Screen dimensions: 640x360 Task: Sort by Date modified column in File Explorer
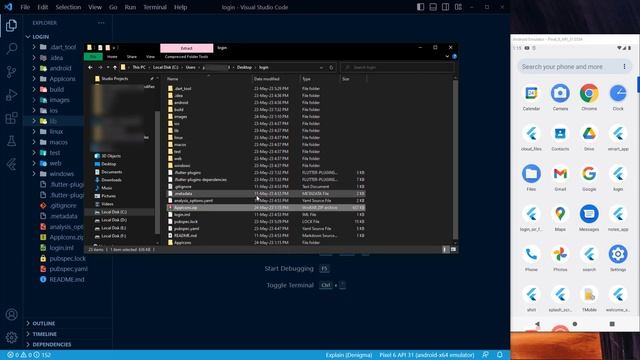click(276, 79)
